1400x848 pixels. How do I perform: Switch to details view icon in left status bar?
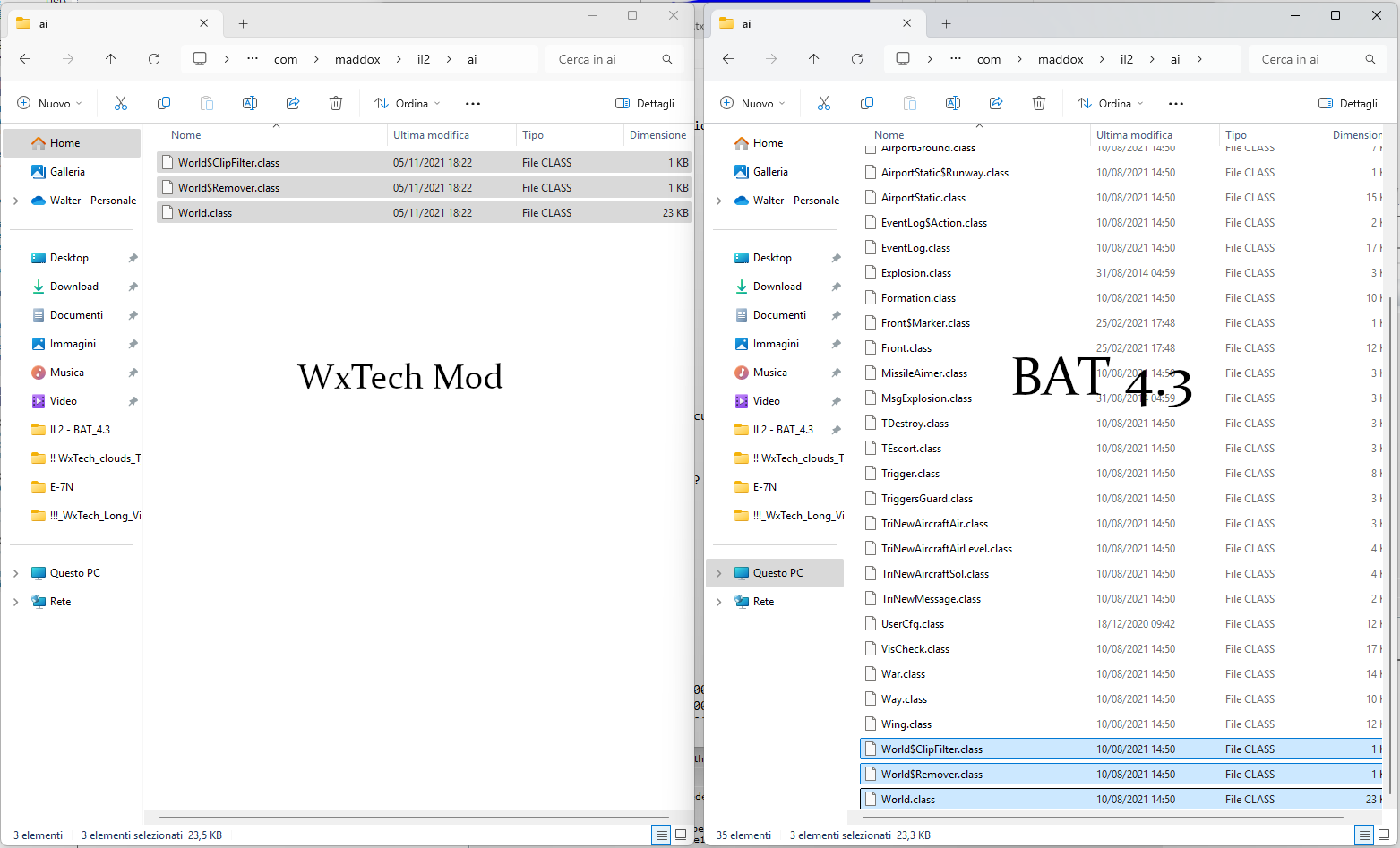point(661,835)
